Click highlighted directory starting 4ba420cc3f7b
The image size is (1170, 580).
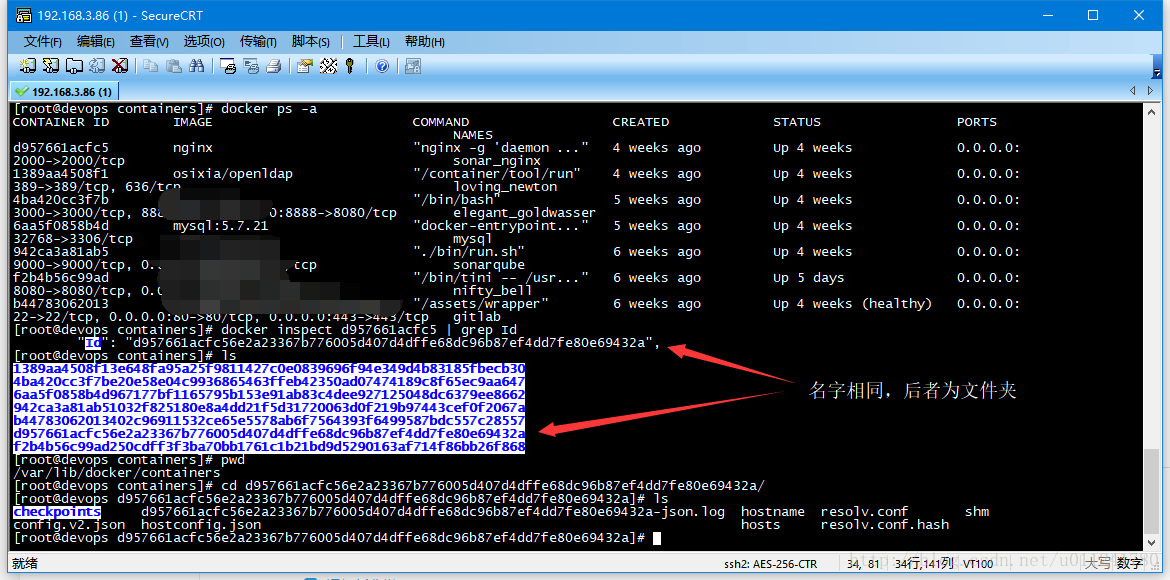(269, 382)
